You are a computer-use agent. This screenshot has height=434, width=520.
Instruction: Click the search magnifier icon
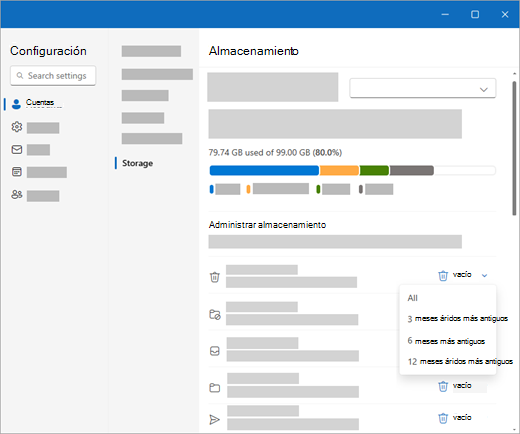point(20,76)
